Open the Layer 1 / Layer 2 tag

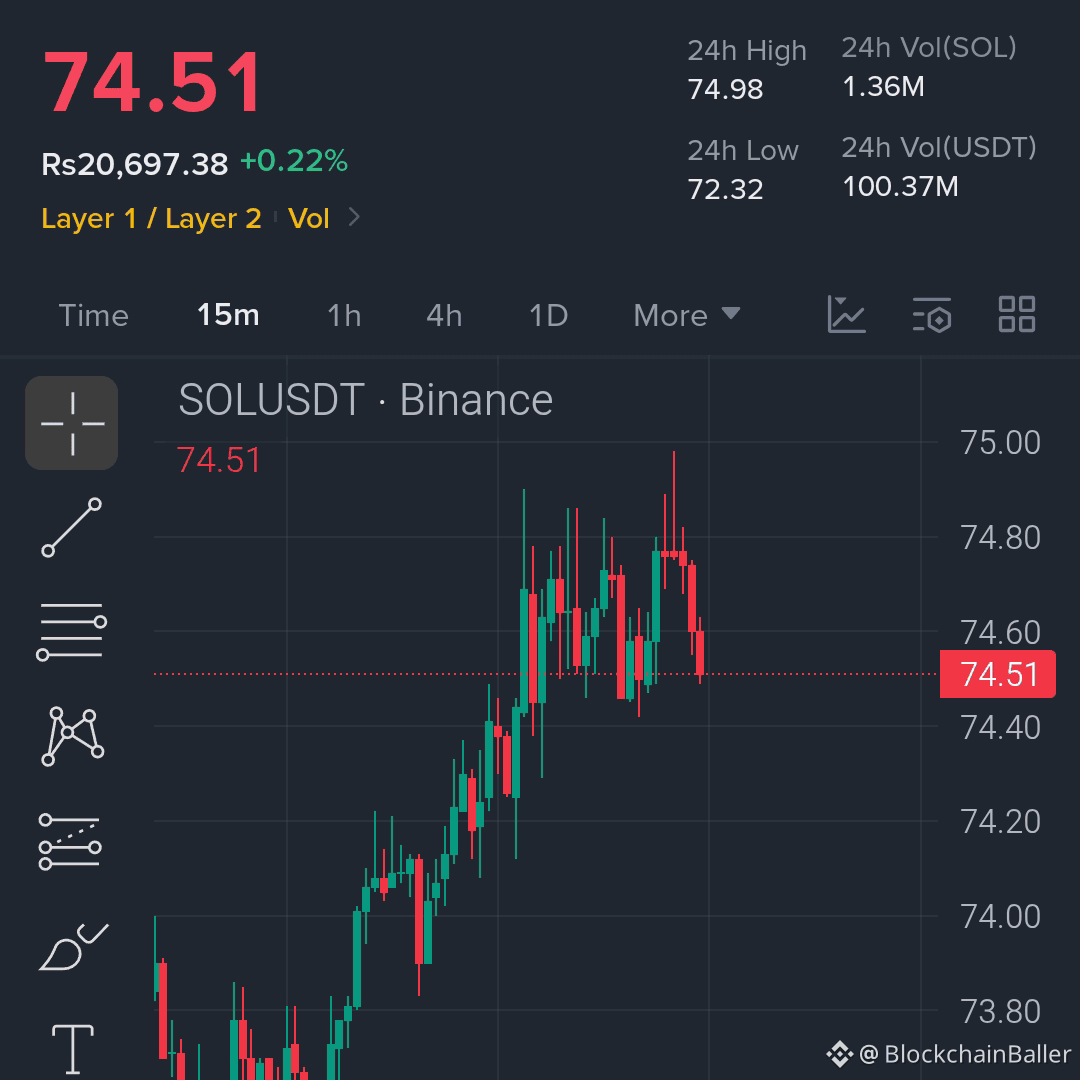(152, 218)
